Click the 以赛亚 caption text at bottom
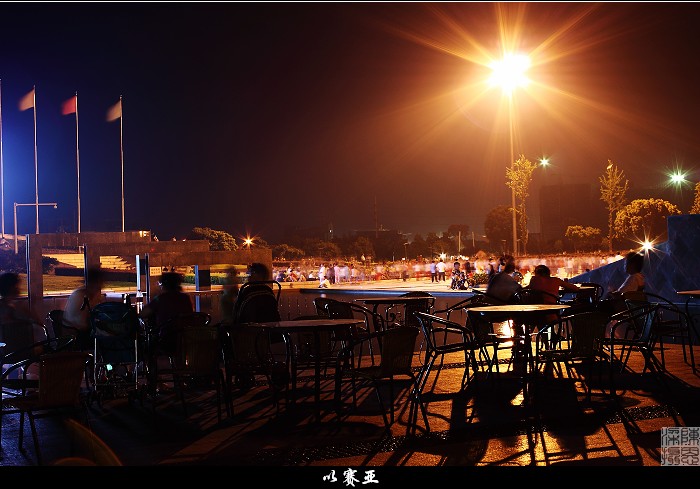Image resolution: width=700 pixels, height=489 pixels. click(350, 477)
